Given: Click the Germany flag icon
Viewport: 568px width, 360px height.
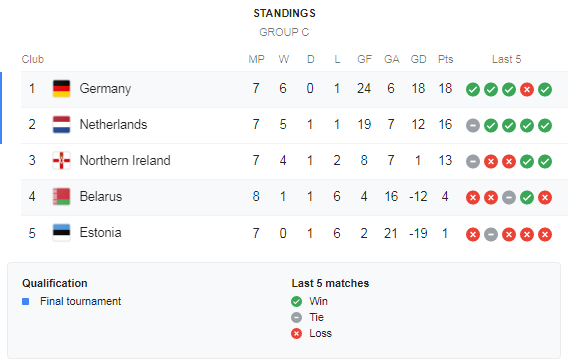Looking at the screenshot, I should [62, 88].
